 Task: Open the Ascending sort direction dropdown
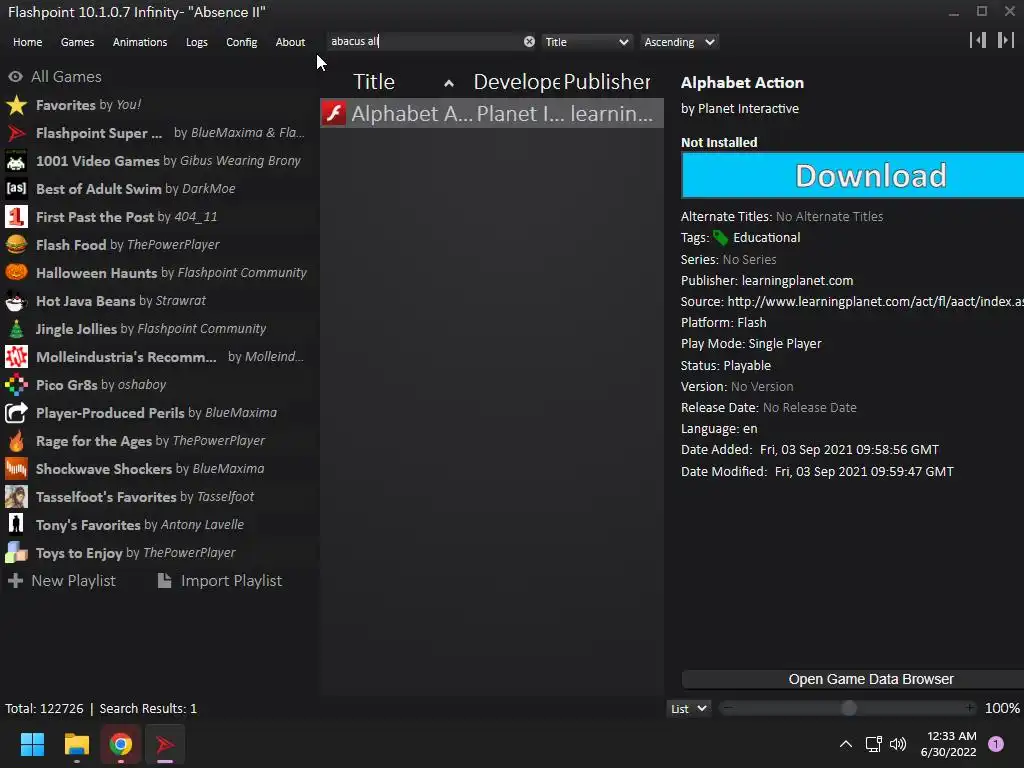(679, 42)
